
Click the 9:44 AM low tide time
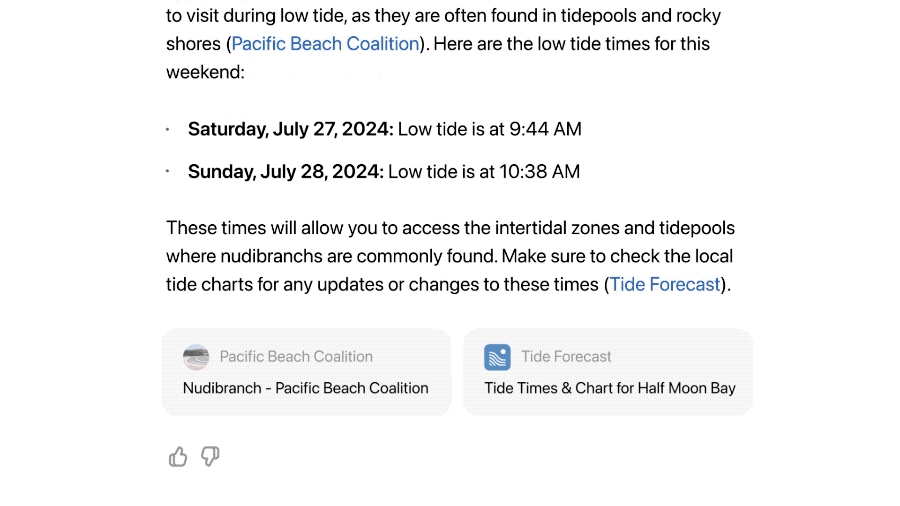point(545,129)
